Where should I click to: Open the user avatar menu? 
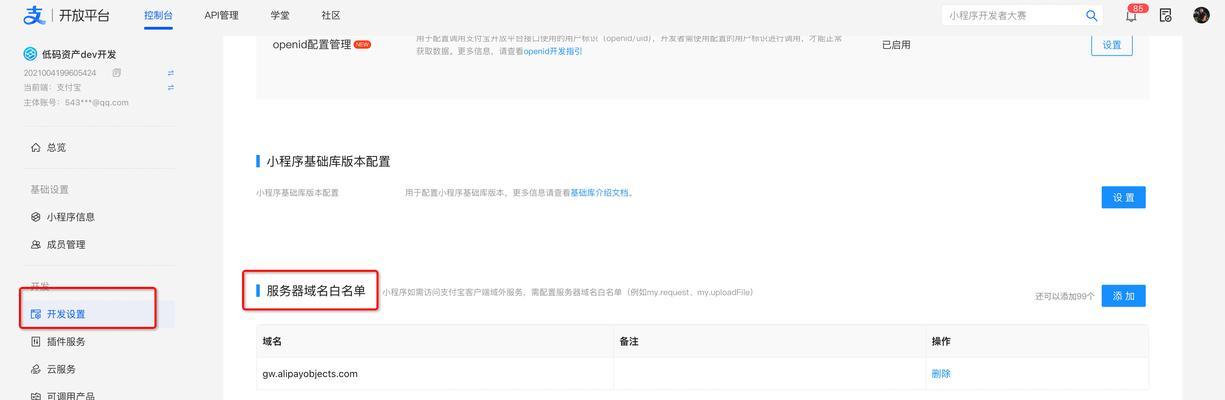1201,15
